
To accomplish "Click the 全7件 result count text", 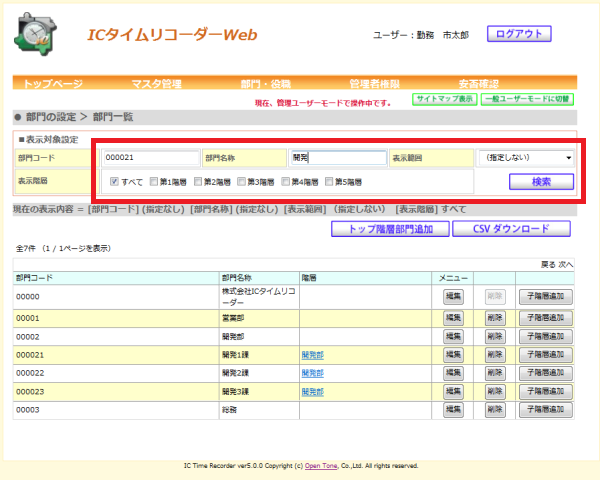I will 25,248.
